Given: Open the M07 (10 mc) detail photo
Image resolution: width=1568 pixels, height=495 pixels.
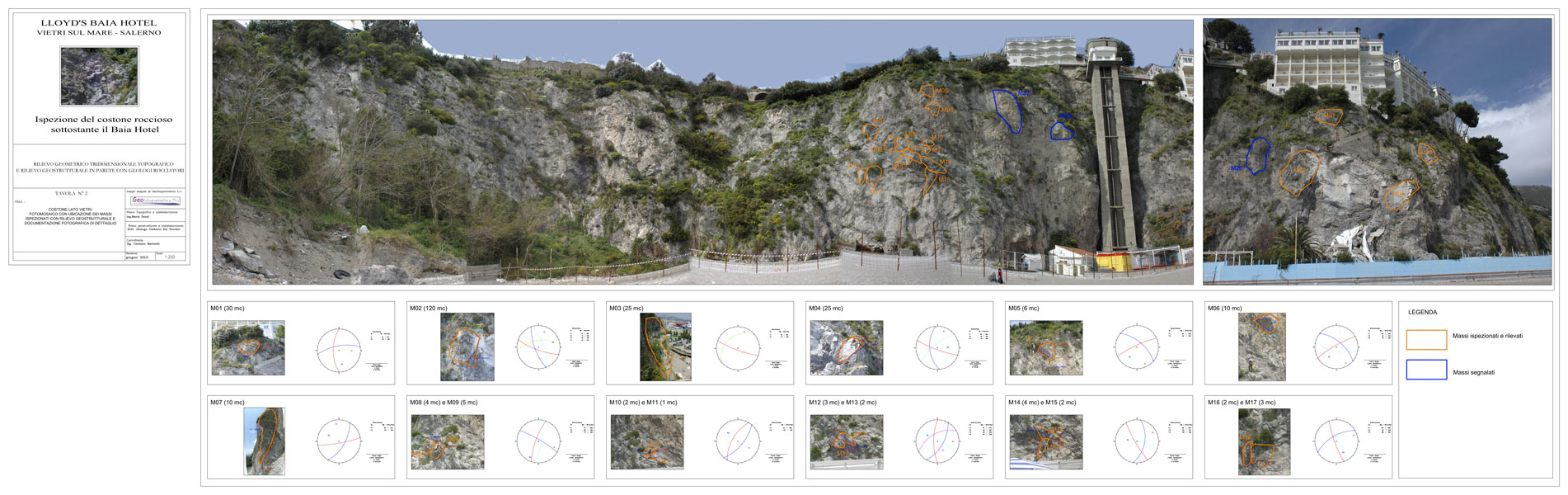Looking at the screenshot, I should point(264,441).
